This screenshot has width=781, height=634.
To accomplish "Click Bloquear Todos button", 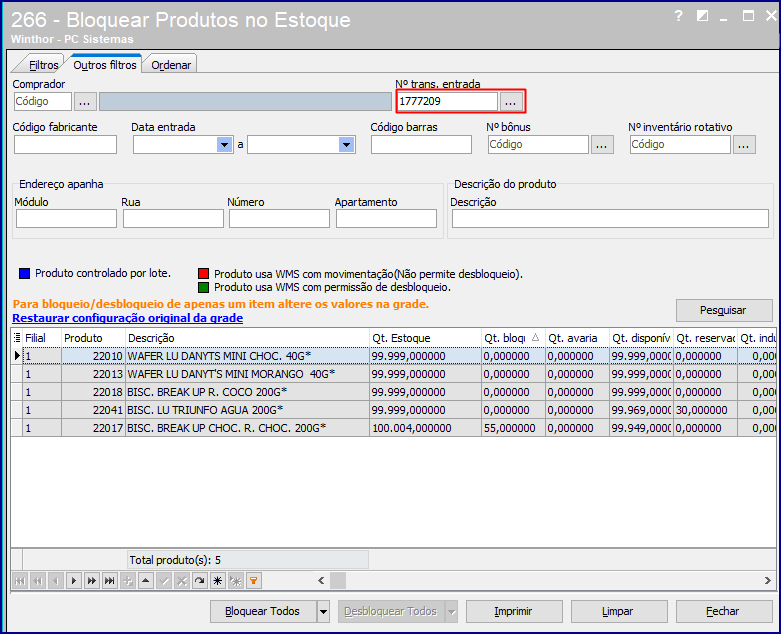I will point(263,612).
